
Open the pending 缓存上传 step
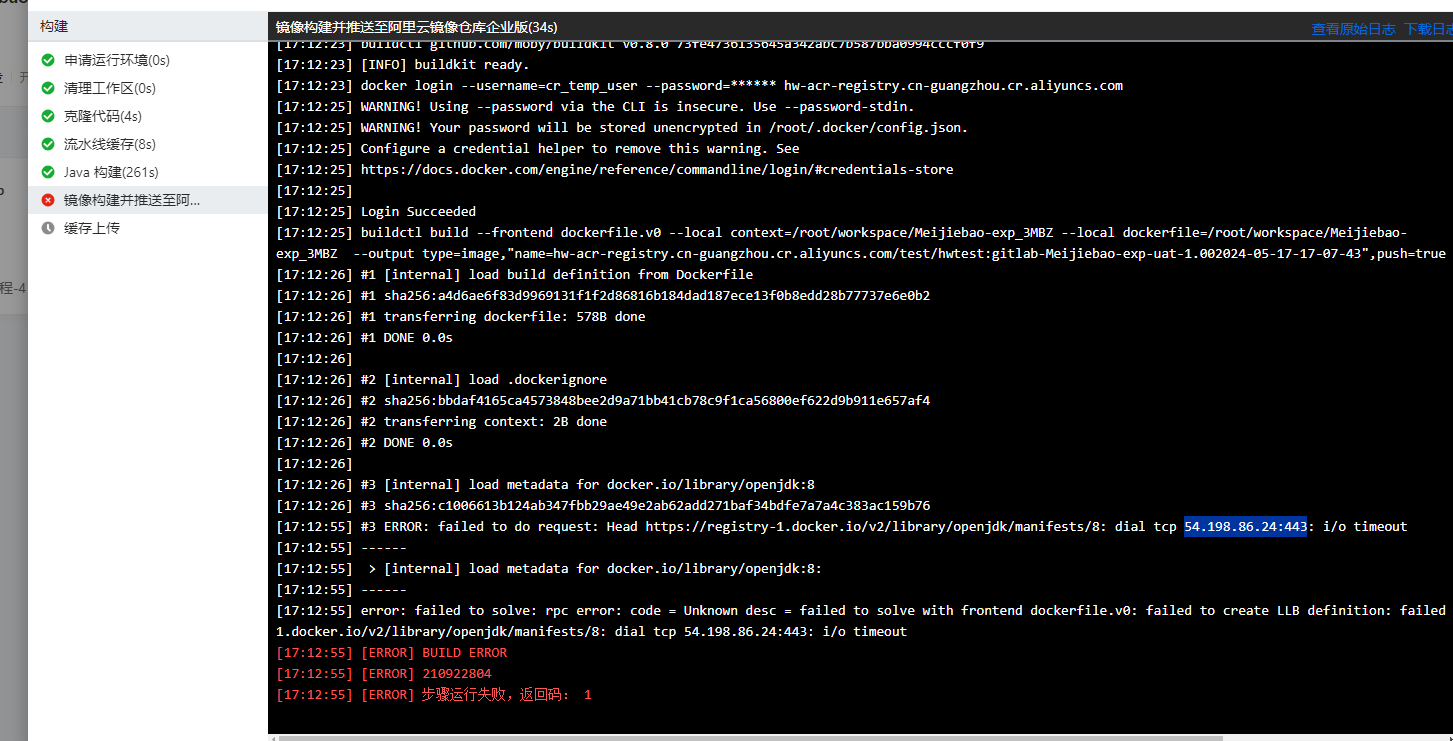[92, 229]
